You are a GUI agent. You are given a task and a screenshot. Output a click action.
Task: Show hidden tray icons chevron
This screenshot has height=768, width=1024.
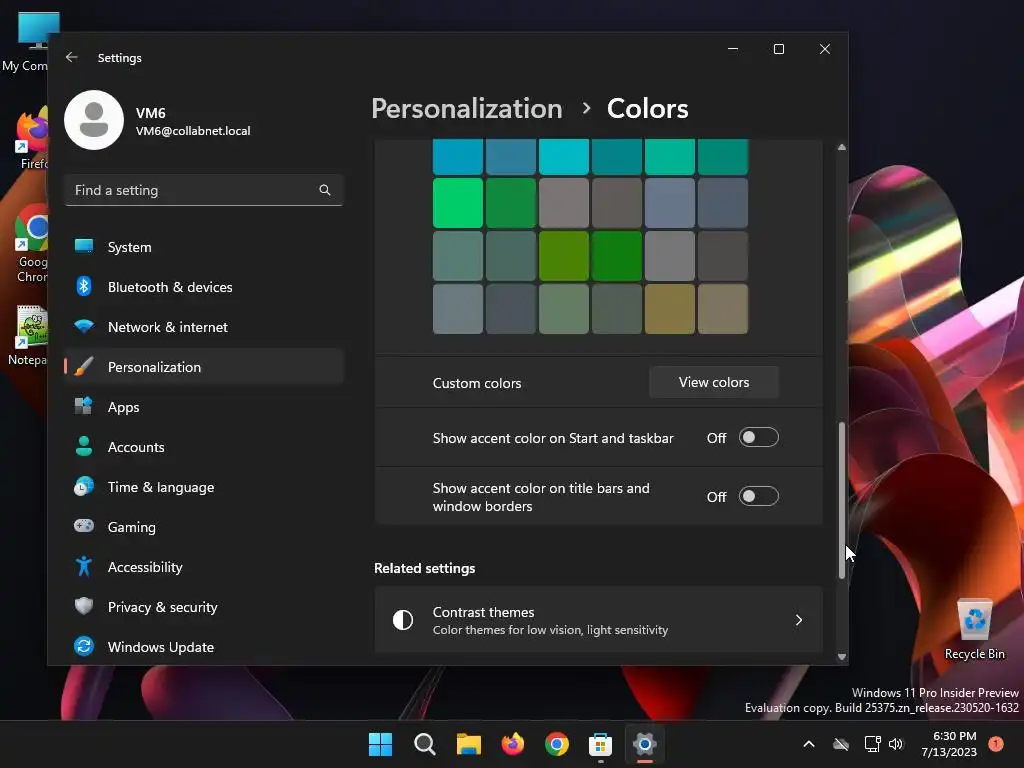coord(808,744)
